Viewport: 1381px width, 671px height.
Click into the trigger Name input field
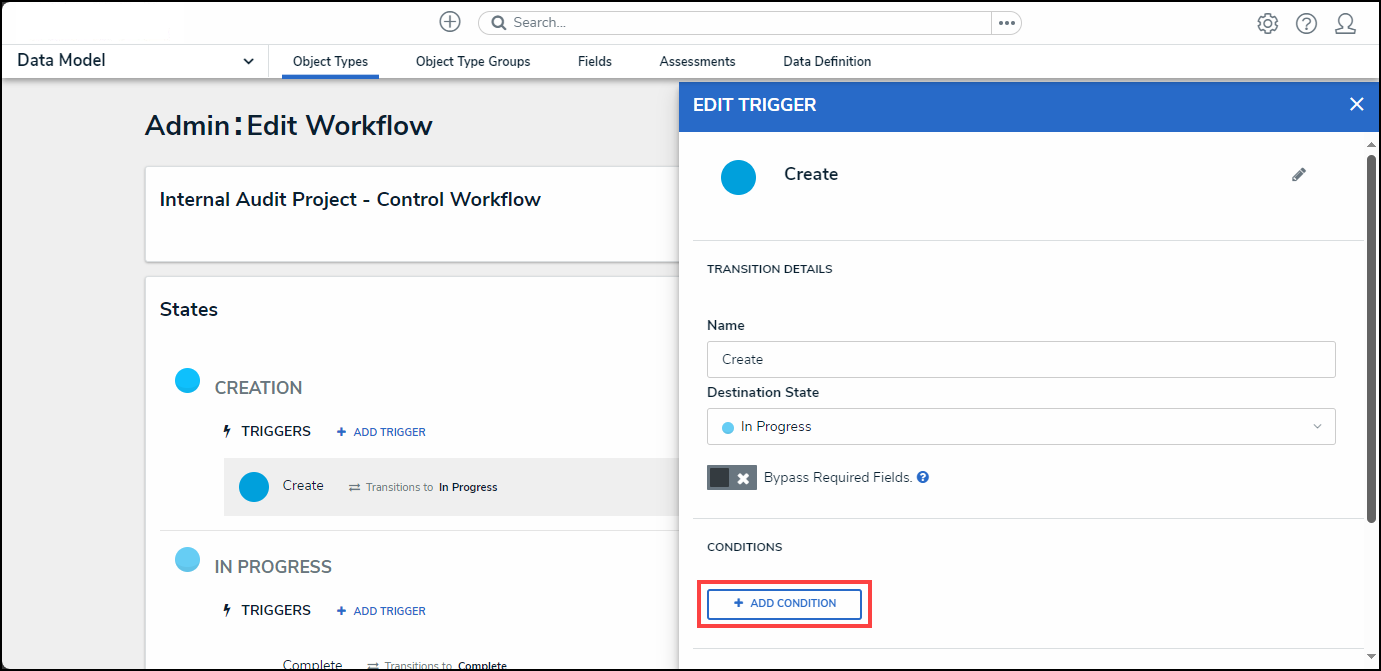coord(1020,360)
